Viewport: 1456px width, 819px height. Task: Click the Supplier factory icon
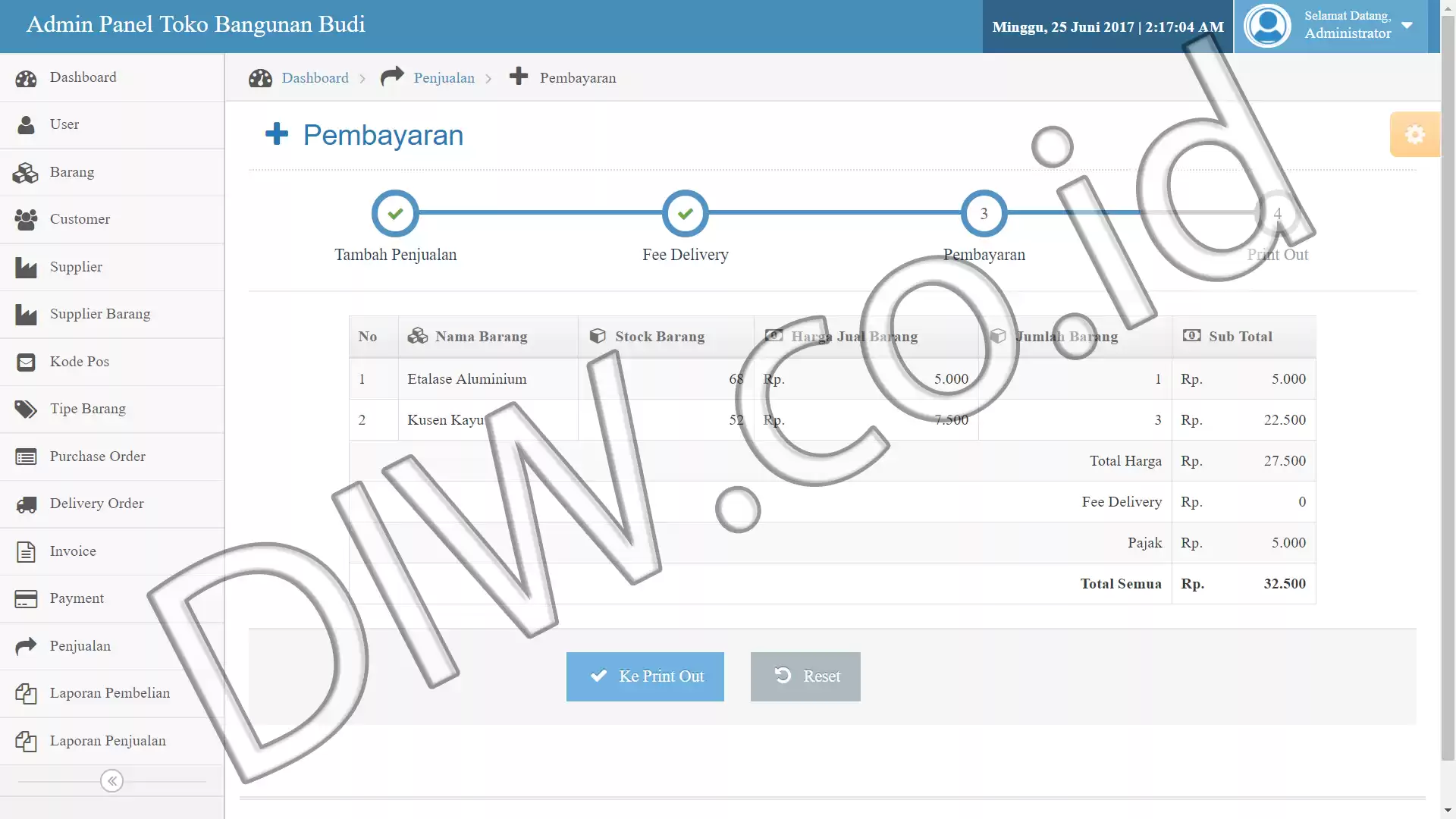click(26, 268)
